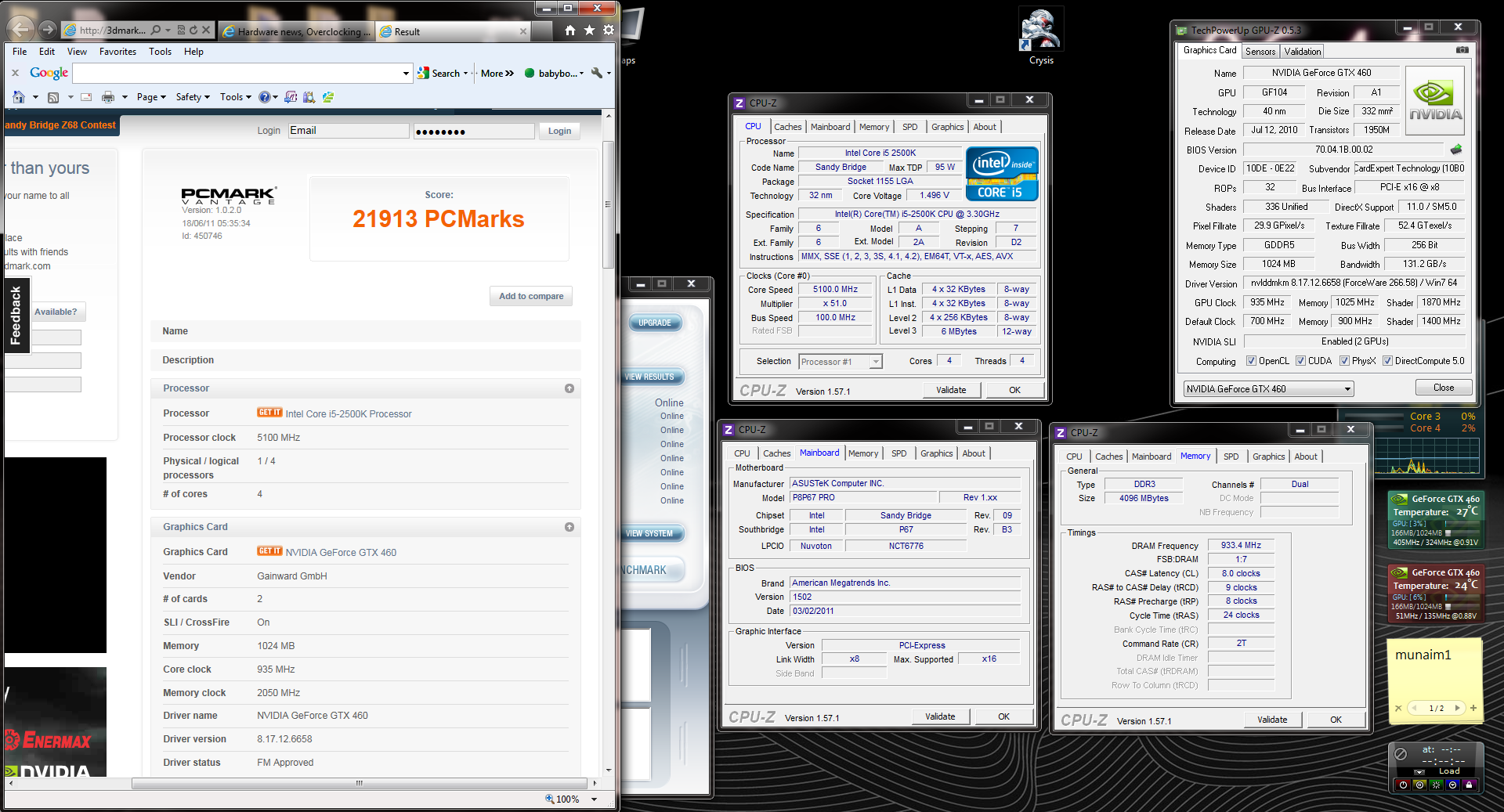Viewport: 1504px width, 812px height.
Task: Click the green restart button in shutdown gadget
Action: pyautogui.click(x=1436, y=785)
